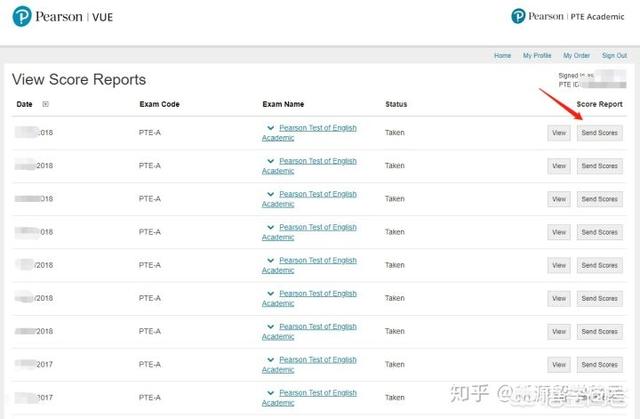This screenshot has height=419, width=640.
Task: Send Scores for the third exam row
Action: pyautogui.click(x=600, y=199)
